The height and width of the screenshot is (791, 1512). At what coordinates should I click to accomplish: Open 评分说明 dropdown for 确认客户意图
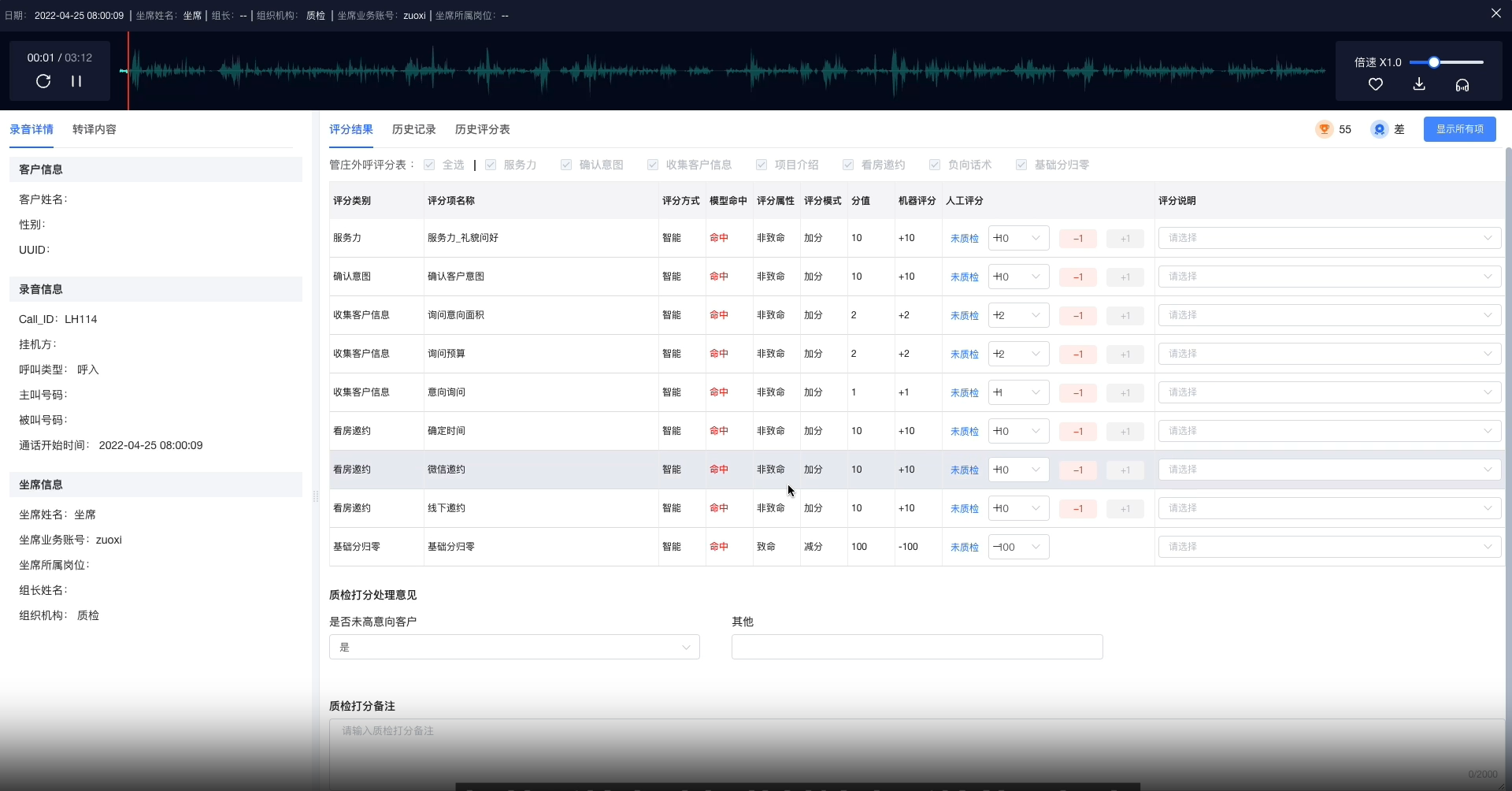coord(1329,277)
